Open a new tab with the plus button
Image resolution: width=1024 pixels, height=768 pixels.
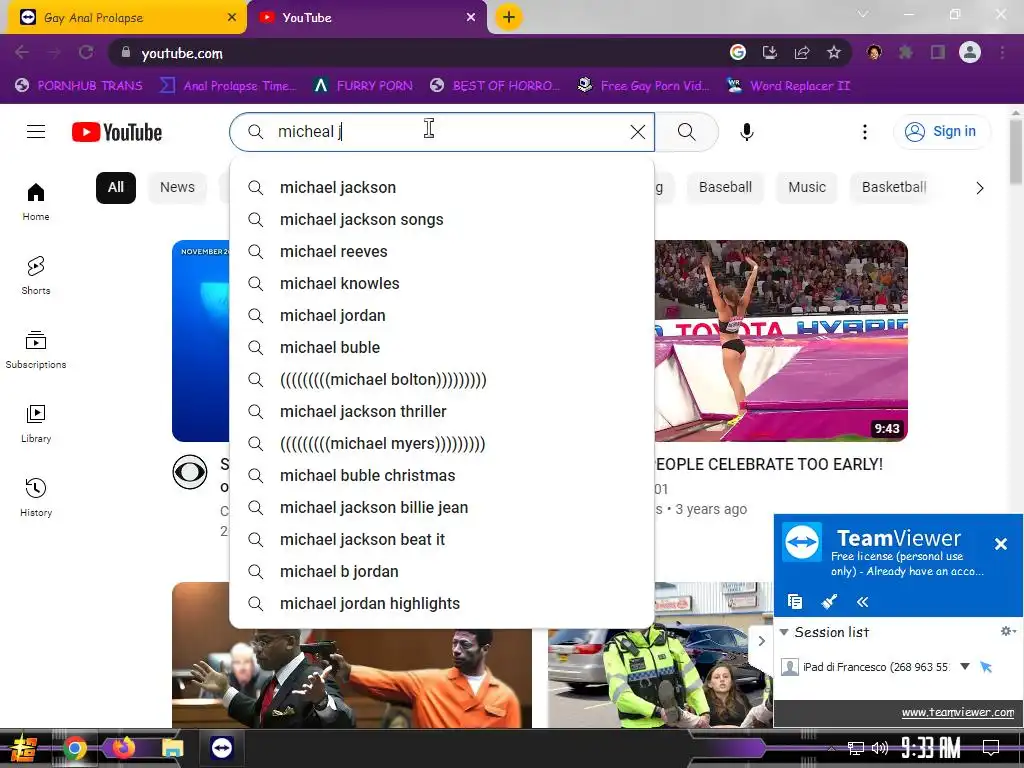[508, 17]
